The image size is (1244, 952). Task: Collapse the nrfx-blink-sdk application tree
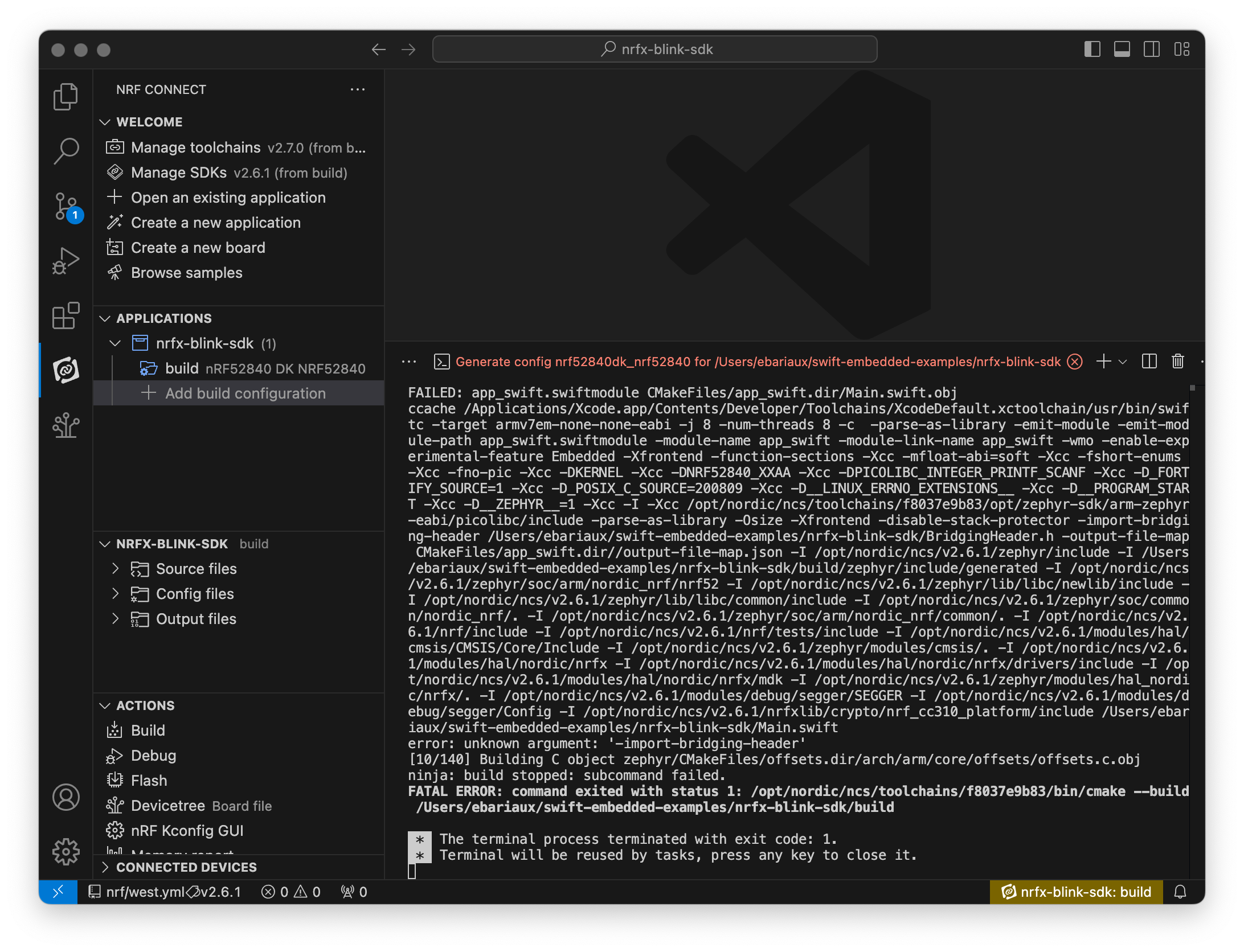(x=115, y=343)
